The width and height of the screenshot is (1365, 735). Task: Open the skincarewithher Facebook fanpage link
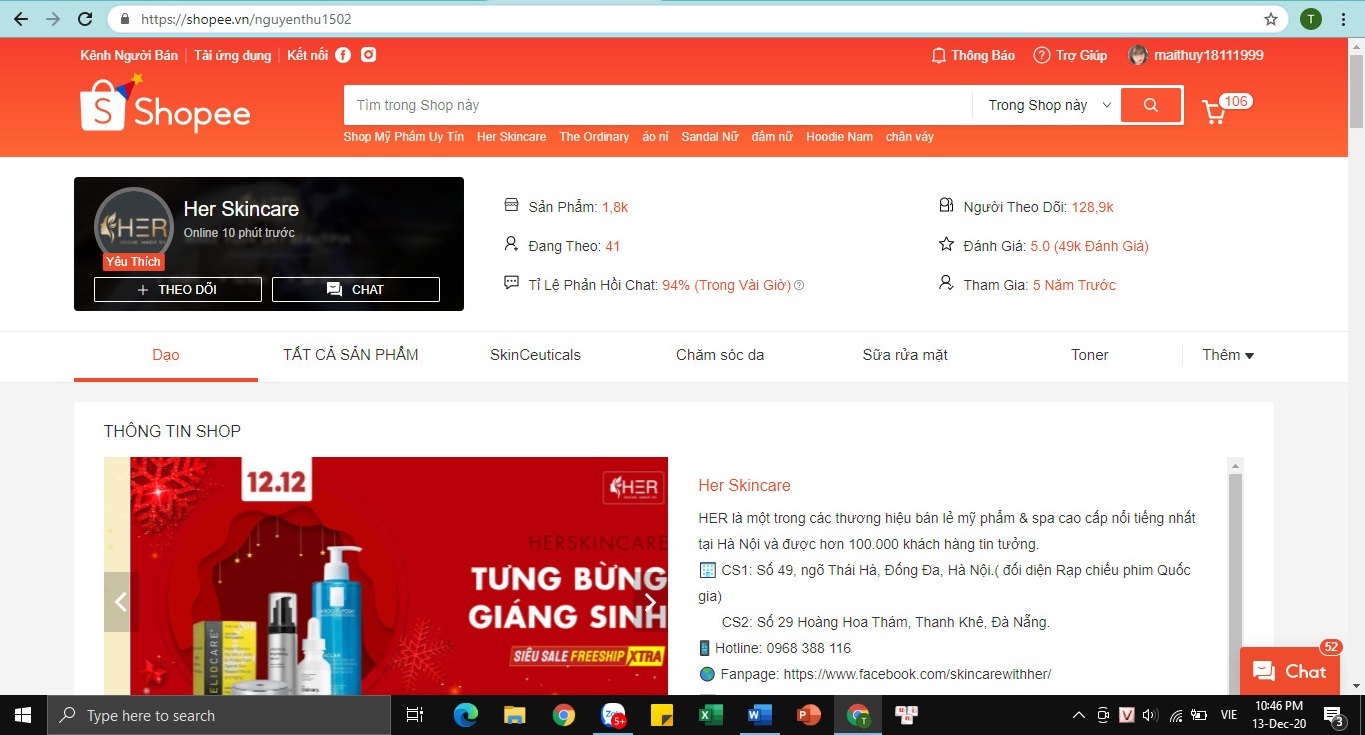point(917,674)
